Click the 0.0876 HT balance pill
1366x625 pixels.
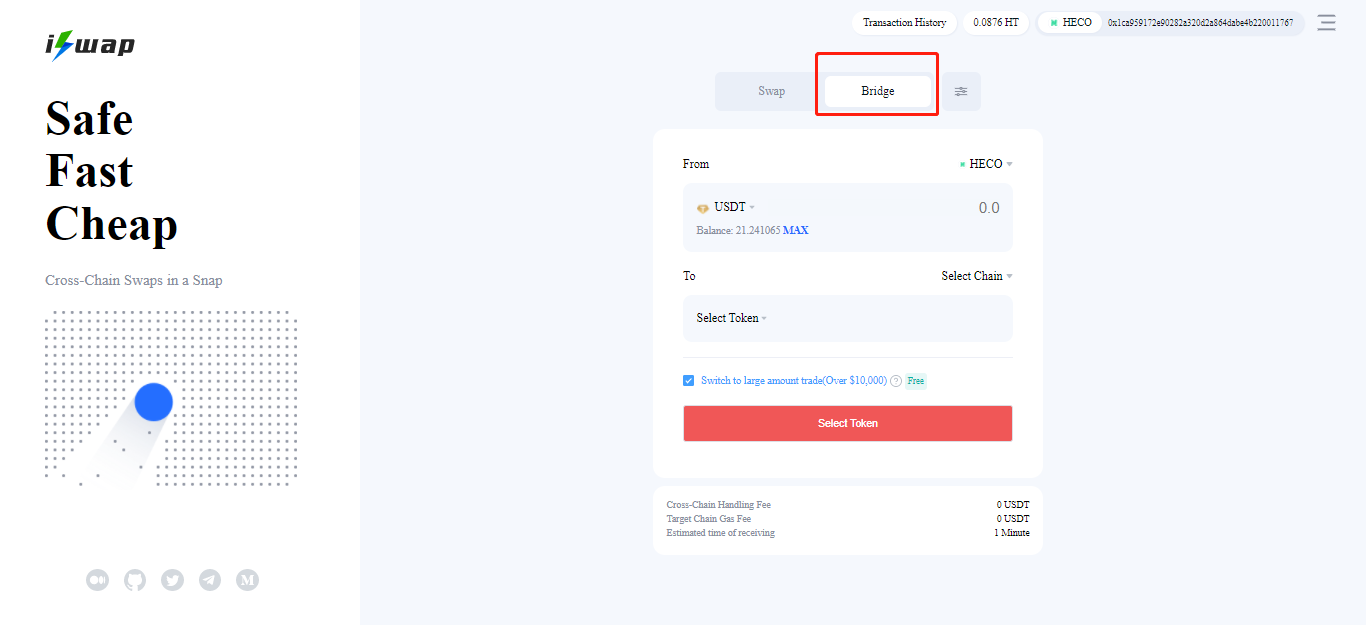point(996,22)
